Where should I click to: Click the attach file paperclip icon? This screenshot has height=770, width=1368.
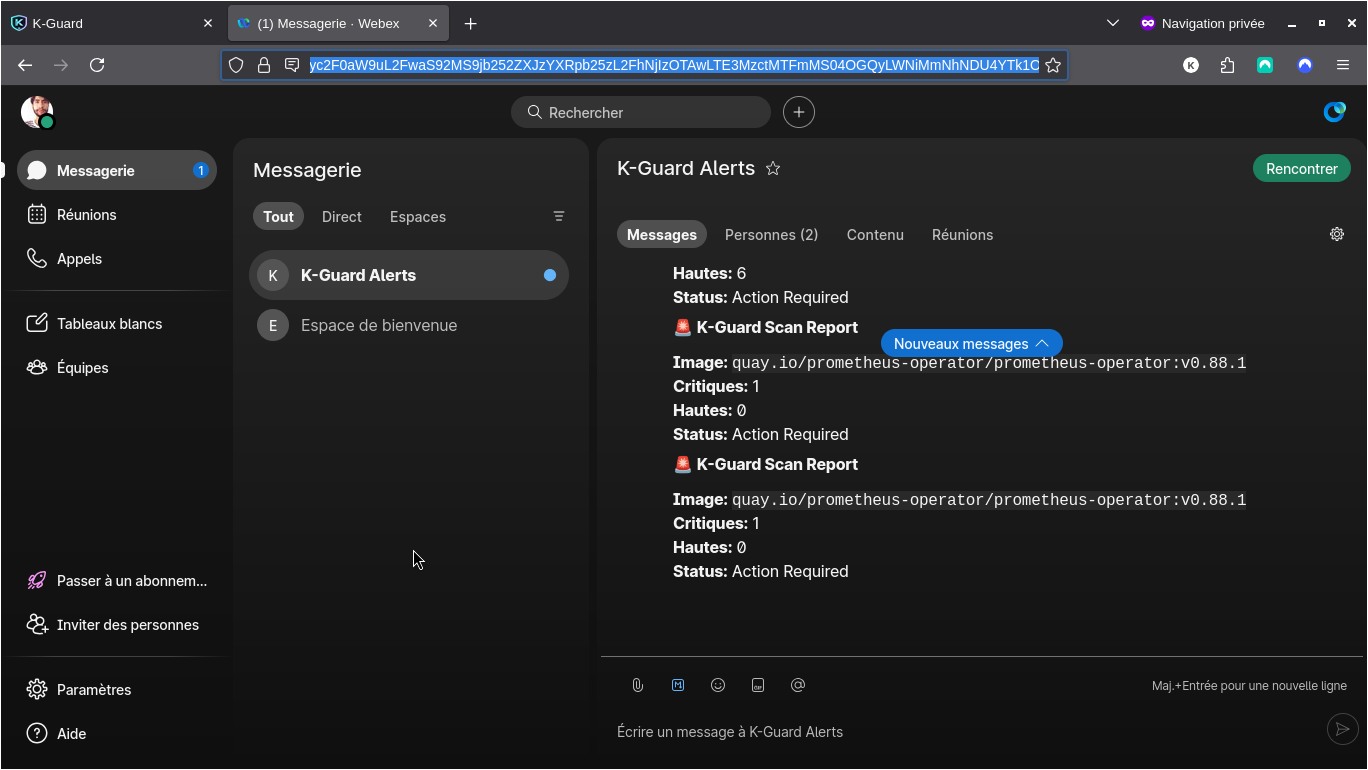[x=637, y=685]
